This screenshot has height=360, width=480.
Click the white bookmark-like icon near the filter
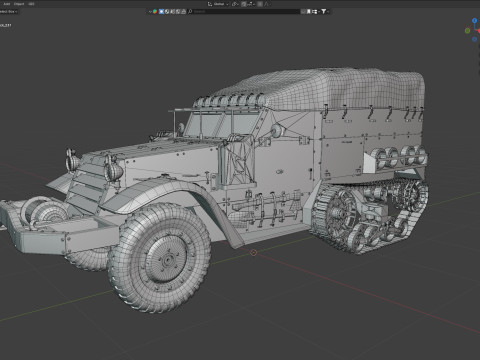tap(309, 11)
